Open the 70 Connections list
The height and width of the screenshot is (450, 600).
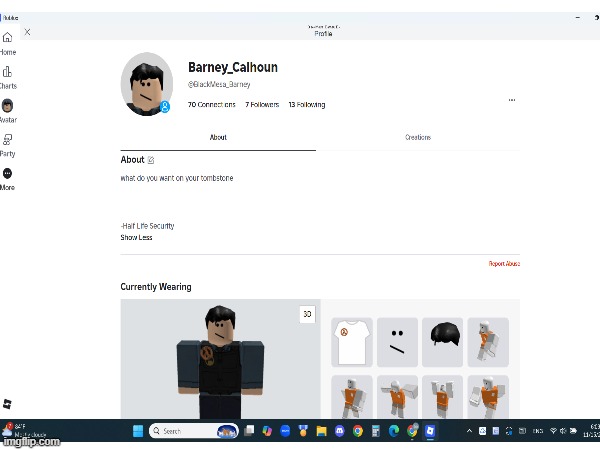(212, 104)
